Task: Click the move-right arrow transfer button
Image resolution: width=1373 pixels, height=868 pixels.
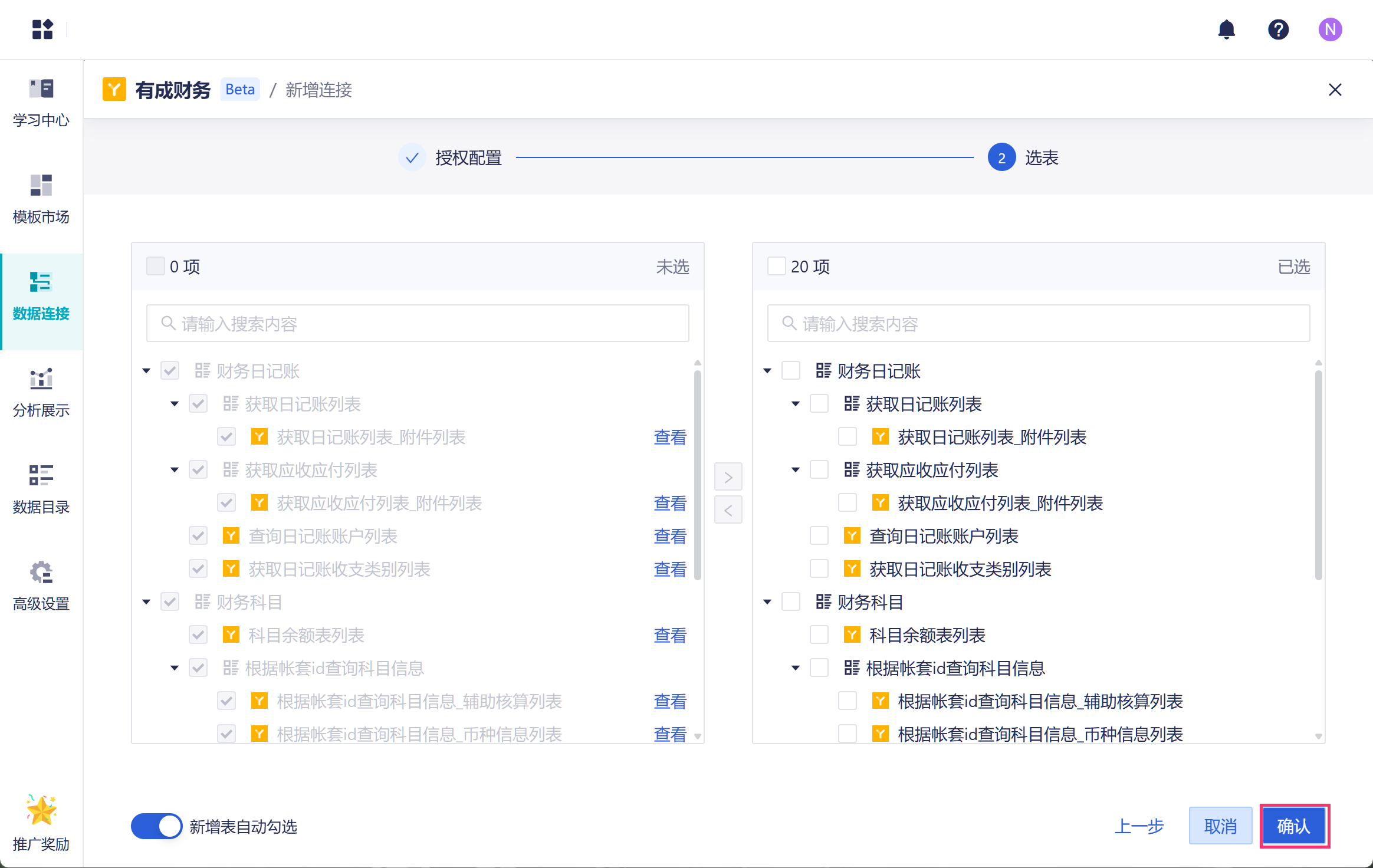Action: [728, 477]
